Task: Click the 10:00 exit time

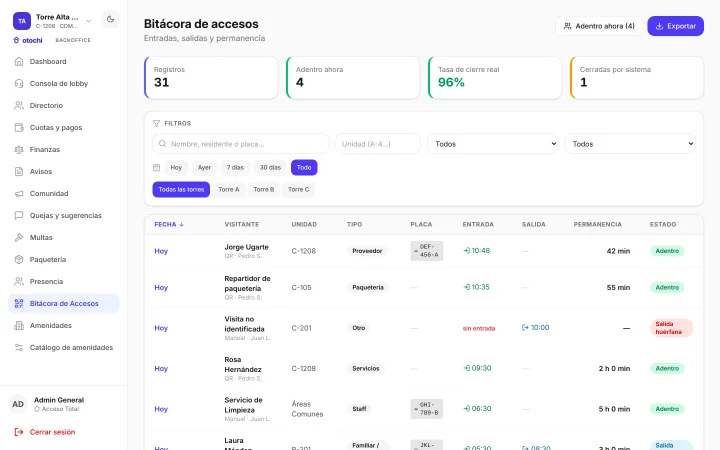Action: [535, 328]
